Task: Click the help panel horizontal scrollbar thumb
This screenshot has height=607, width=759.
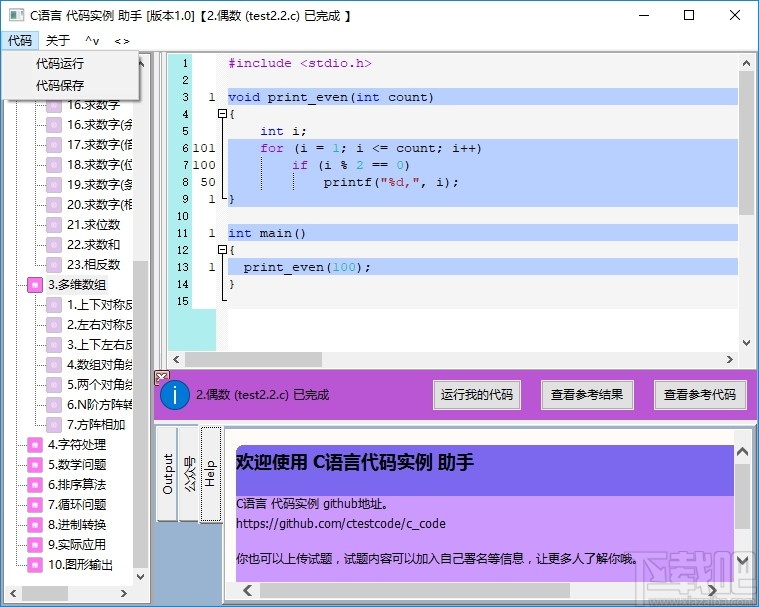Action: (x=415, y=590)
